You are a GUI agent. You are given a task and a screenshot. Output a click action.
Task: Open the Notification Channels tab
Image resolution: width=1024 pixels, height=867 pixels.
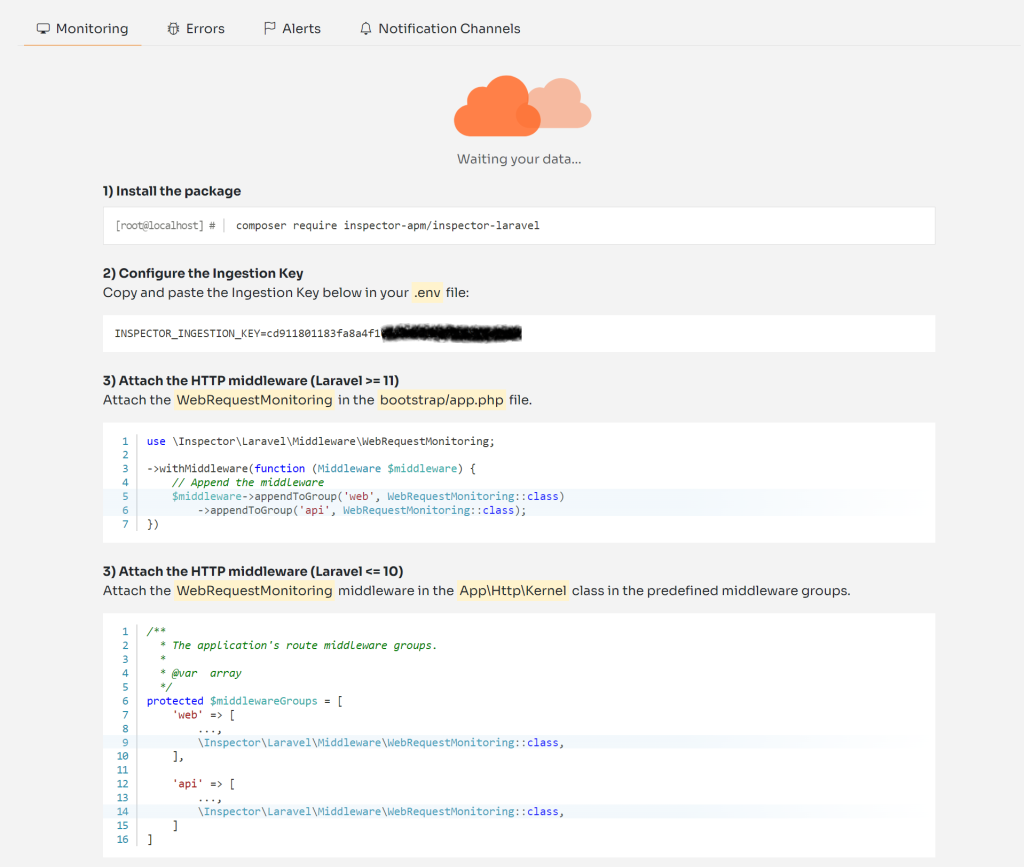(448, 28)
